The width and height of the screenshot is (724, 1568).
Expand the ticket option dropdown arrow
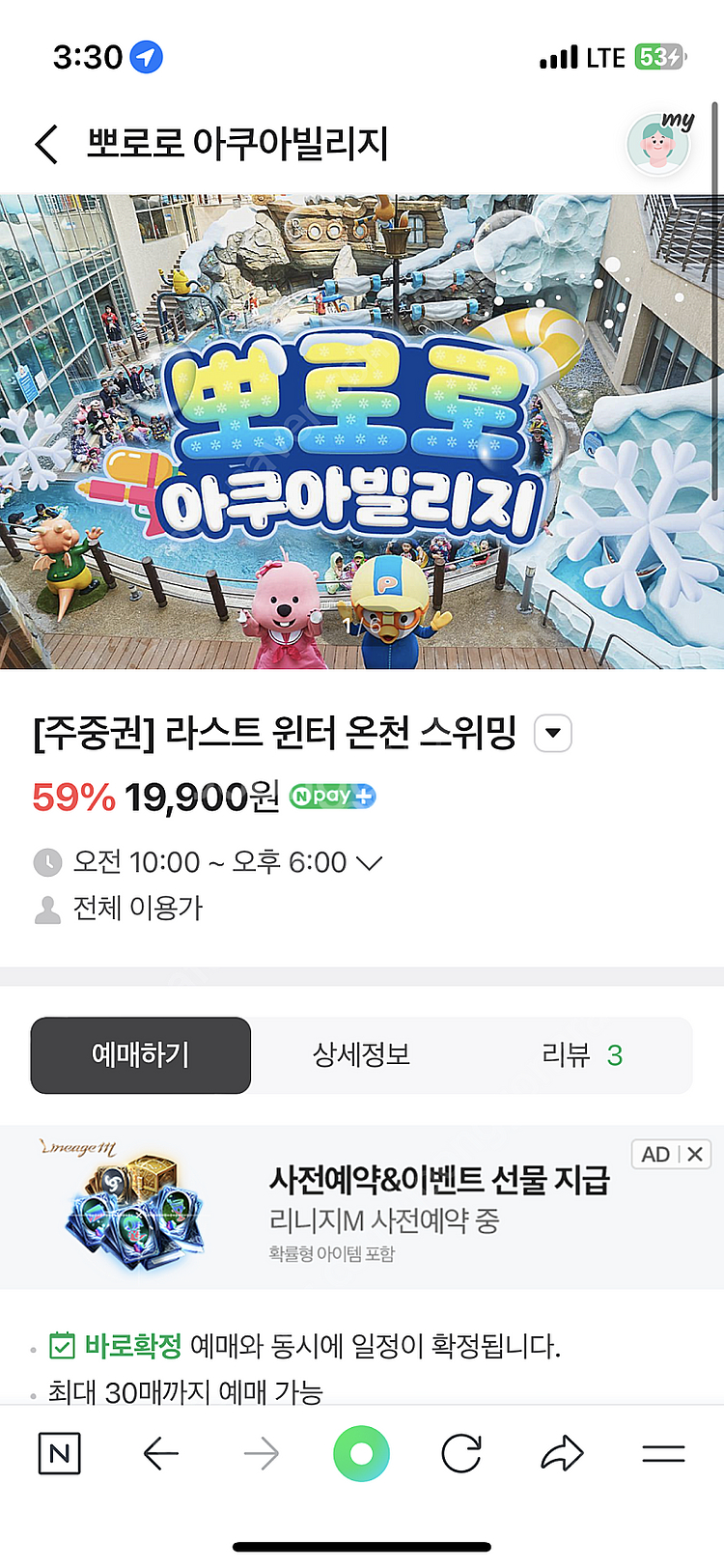click(553, 733)
